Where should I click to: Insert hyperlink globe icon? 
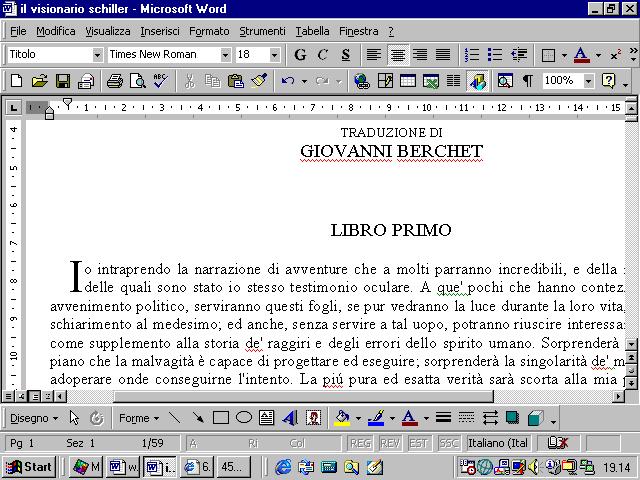[x=362, y=81]
